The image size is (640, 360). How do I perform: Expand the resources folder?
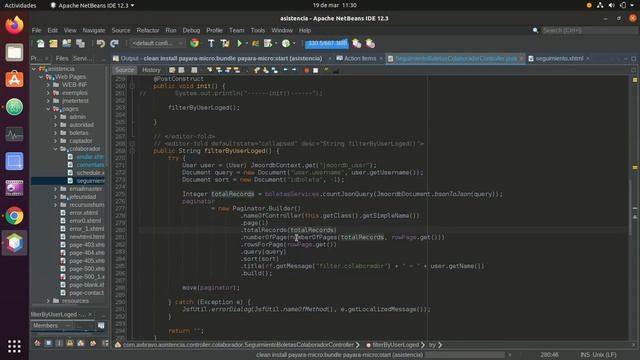click(48, 301)
